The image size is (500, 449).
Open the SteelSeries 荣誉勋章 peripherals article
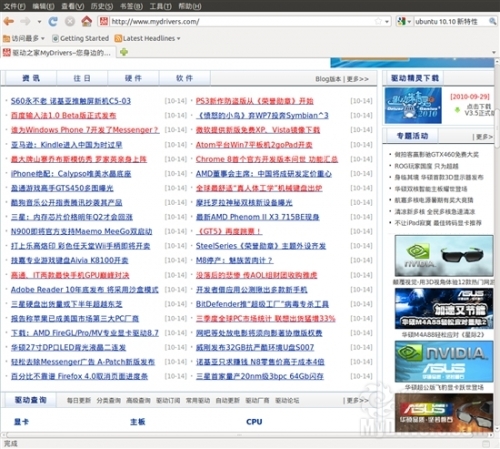click(261, 246)
